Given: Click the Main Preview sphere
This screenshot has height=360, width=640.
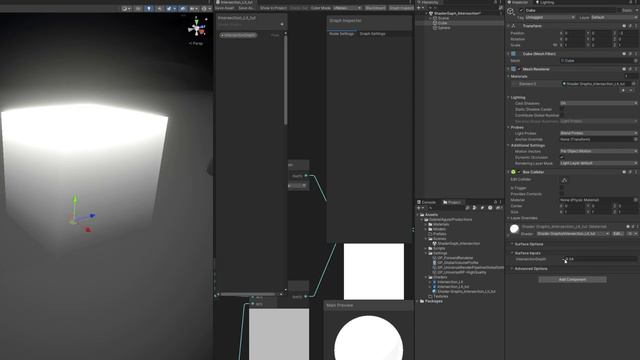Looking at the screenshot, I should [x=369, y=338].
